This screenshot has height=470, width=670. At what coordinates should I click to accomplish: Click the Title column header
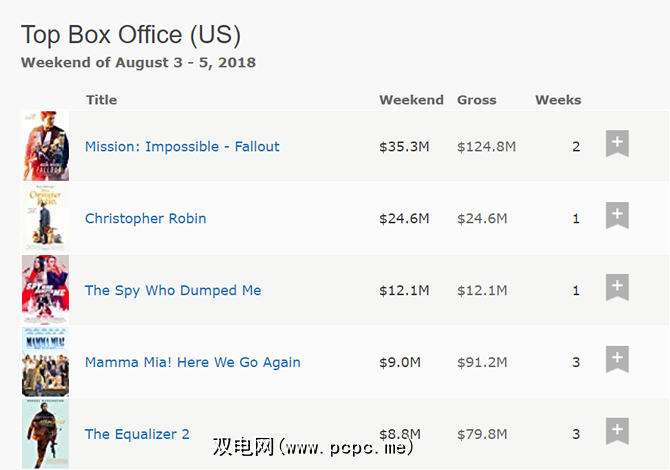click(x=101, y=100)
